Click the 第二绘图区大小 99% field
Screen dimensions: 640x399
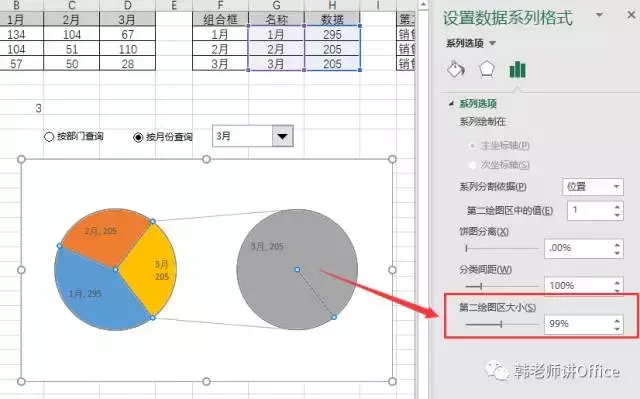pyautogui.click(x=578, y=324)
